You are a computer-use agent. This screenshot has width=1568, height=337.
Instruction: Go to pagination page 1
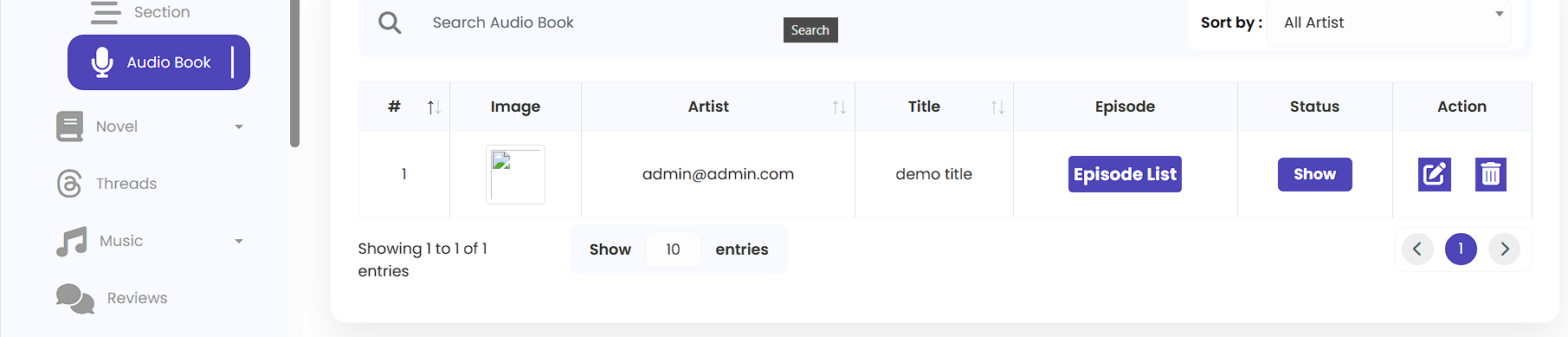coord(1461,250)
